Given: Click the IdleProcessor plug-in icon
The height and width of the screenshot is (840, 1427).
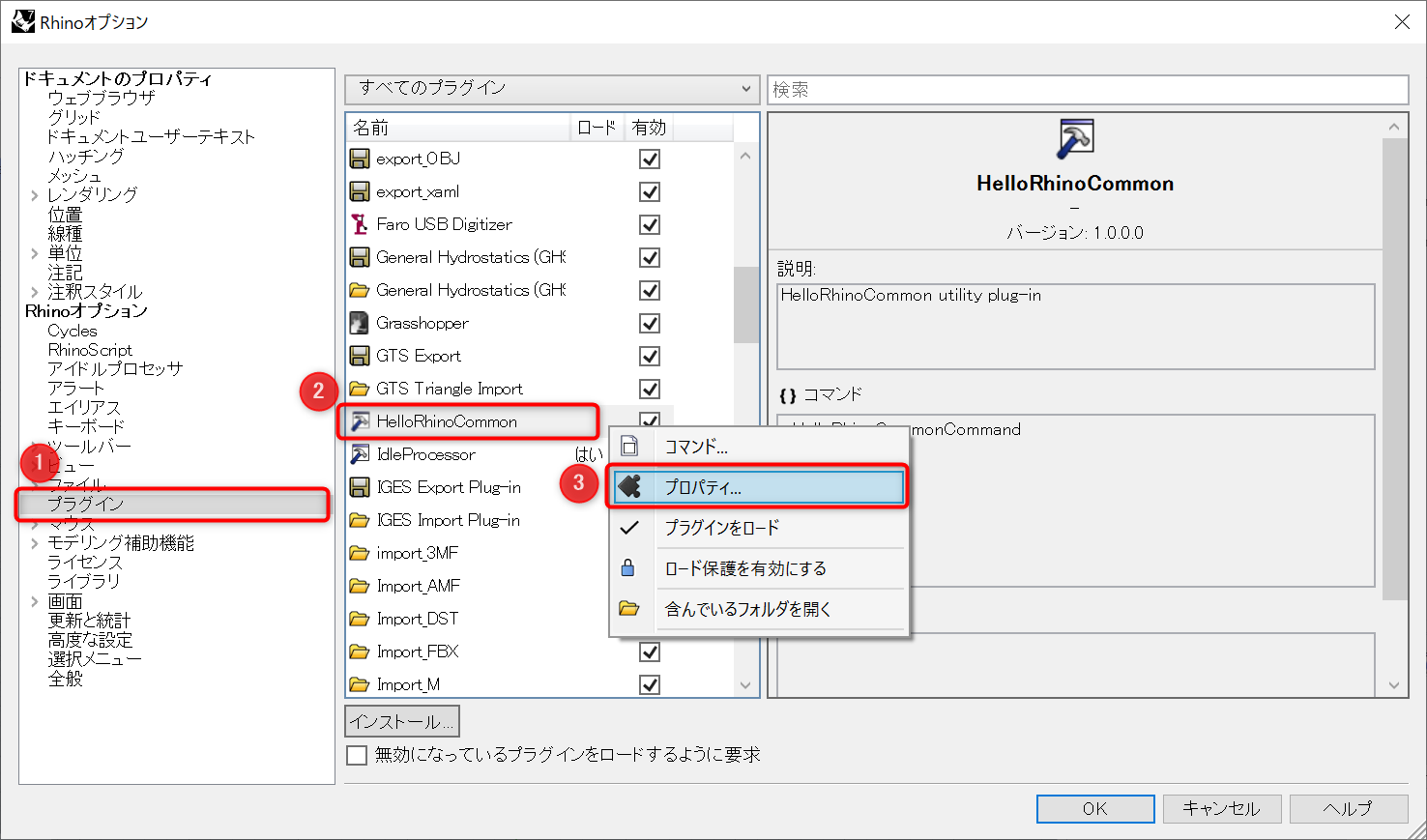Looking at the screenshot, I should pyautogui.click(x=360, y=454).
